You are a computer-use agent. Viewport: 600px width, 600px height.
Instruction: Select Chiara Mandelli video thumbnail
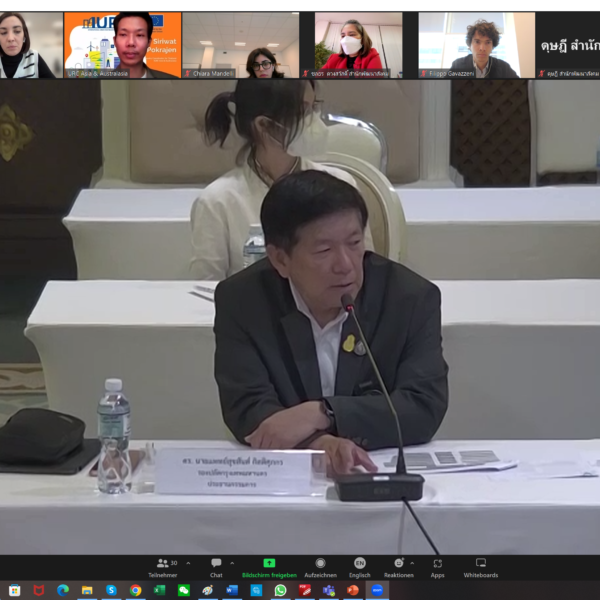[240, 45]
